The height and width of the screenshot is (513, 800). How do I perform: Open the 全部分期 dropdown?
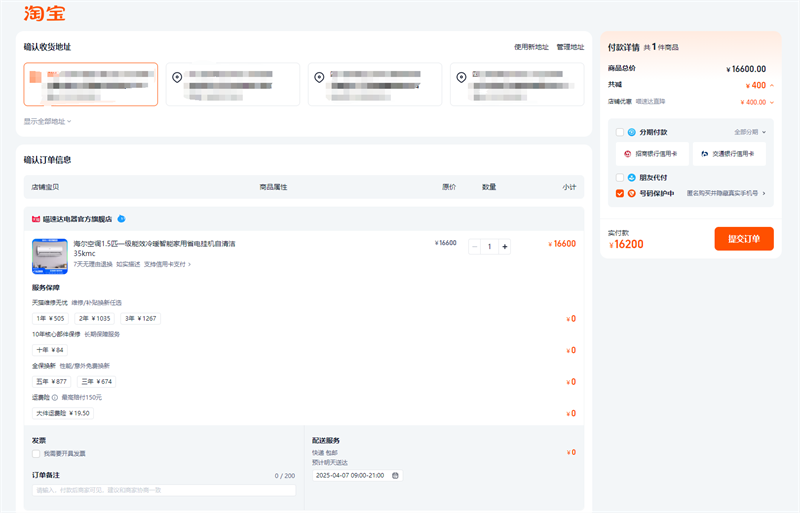749,132
